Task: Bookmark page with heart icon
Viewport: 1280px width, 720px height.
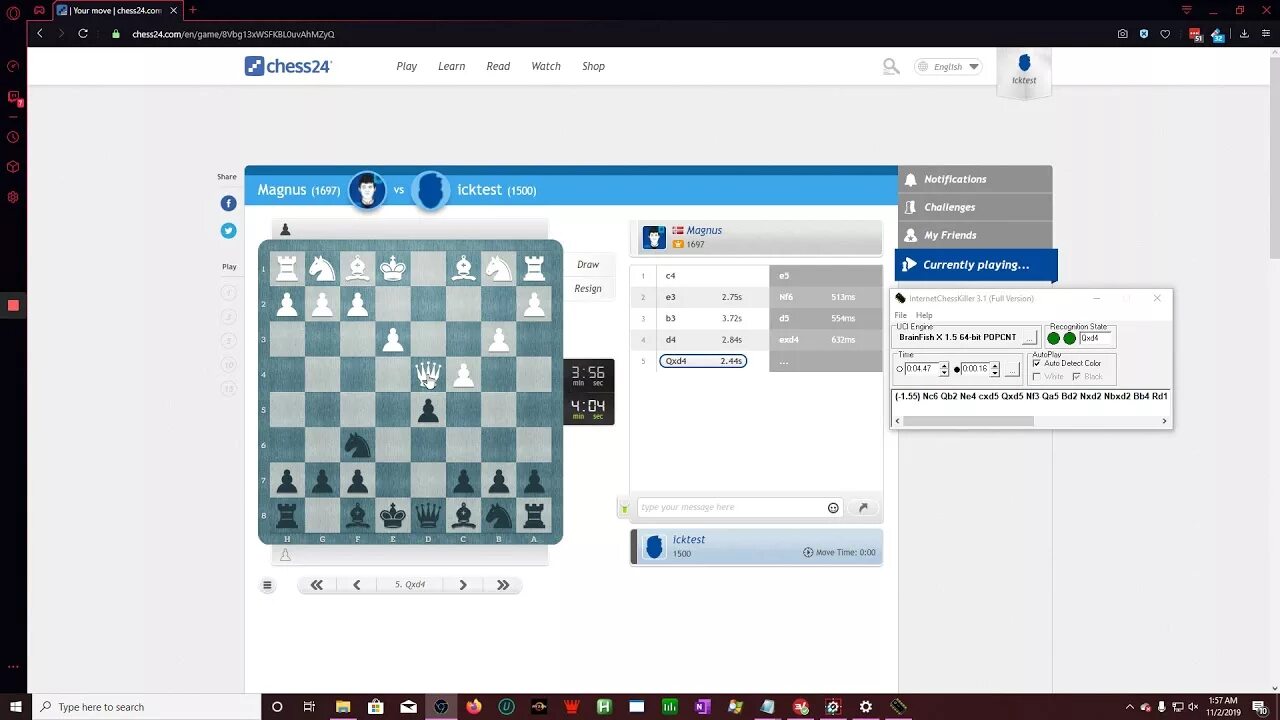Action: click(x=1165, y=34)
